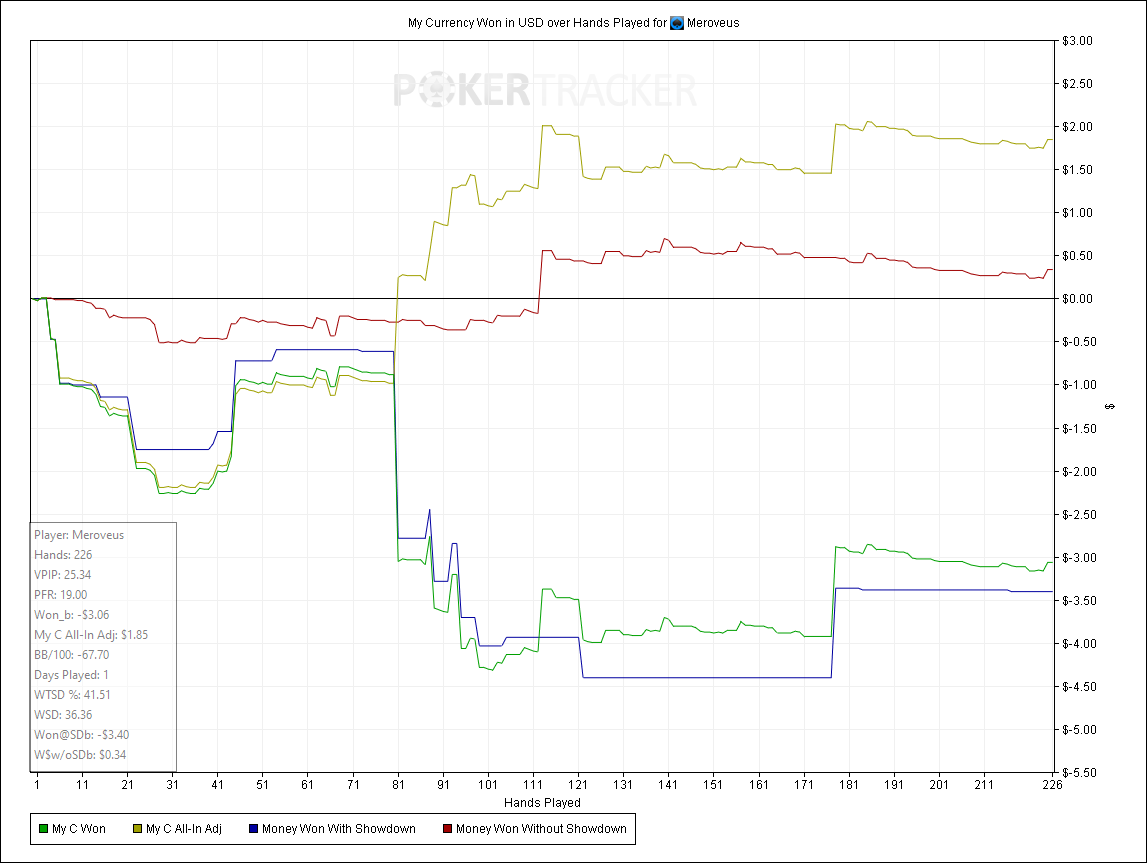The image size is (1147, 863).
Task: Click the 41 x-axis tick label
Action: 217,785
